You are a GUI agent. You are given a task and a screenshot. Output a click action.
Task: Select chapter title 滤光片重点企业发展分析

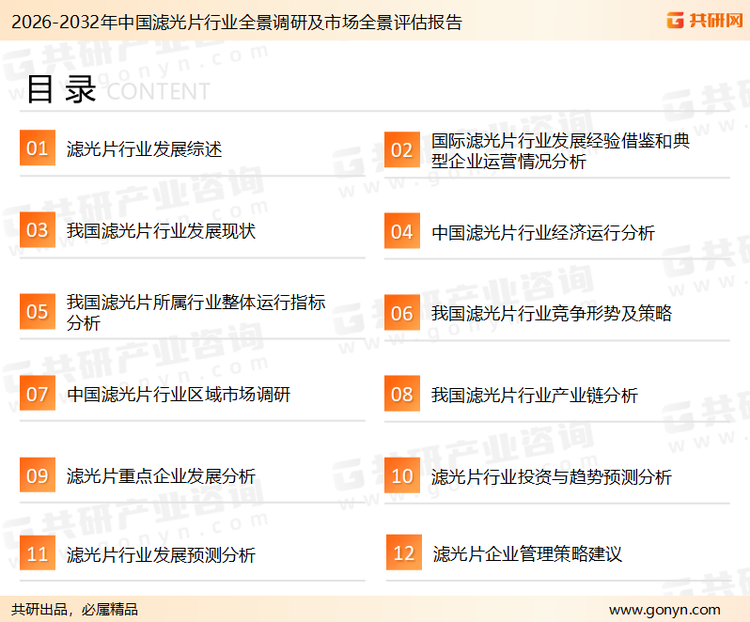coord(161,476)
